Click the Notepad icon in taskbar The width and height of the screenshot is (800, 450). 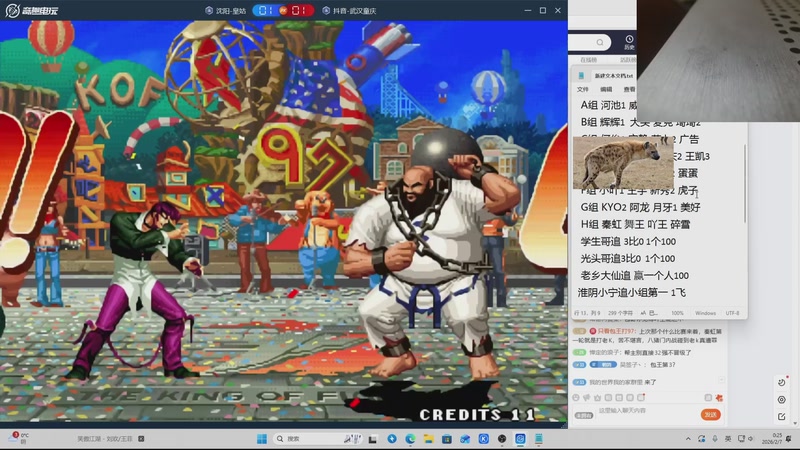point(539,439)
